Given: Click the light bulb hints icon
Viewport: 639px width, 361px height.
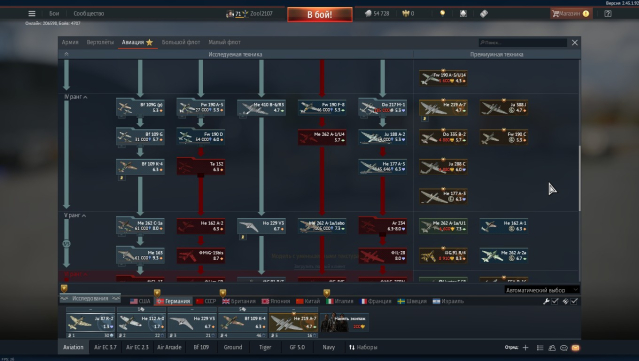Looking at the screenshot, I should (443, 13).
